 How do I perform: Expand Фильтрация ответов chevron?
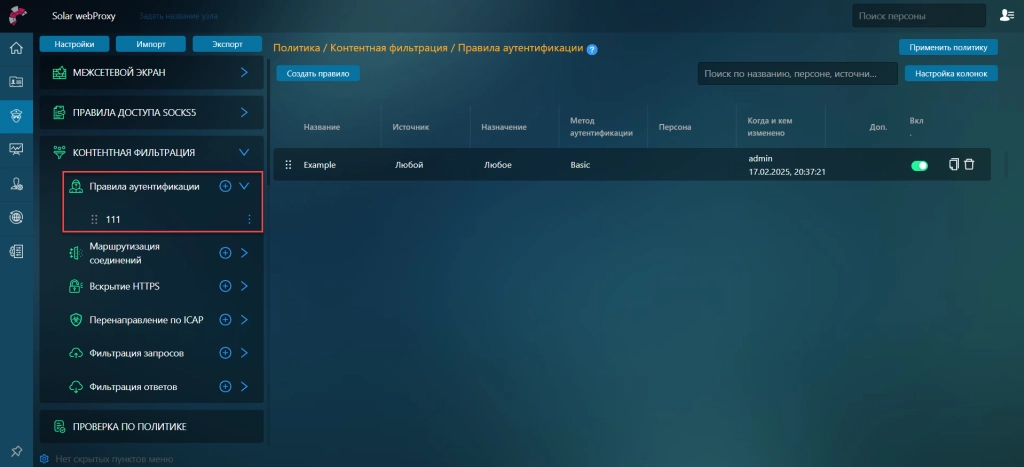point(244,387)
